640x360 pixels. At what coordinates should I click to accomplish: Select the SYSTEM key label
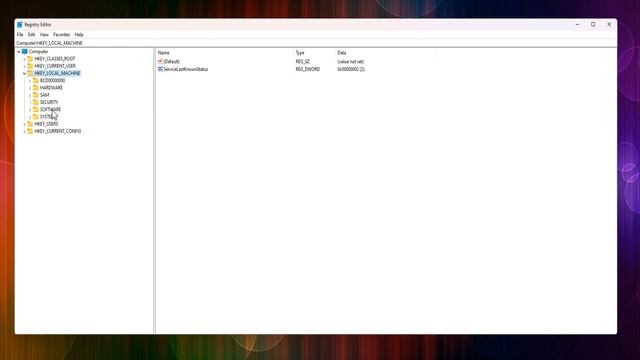click(48, 117)
